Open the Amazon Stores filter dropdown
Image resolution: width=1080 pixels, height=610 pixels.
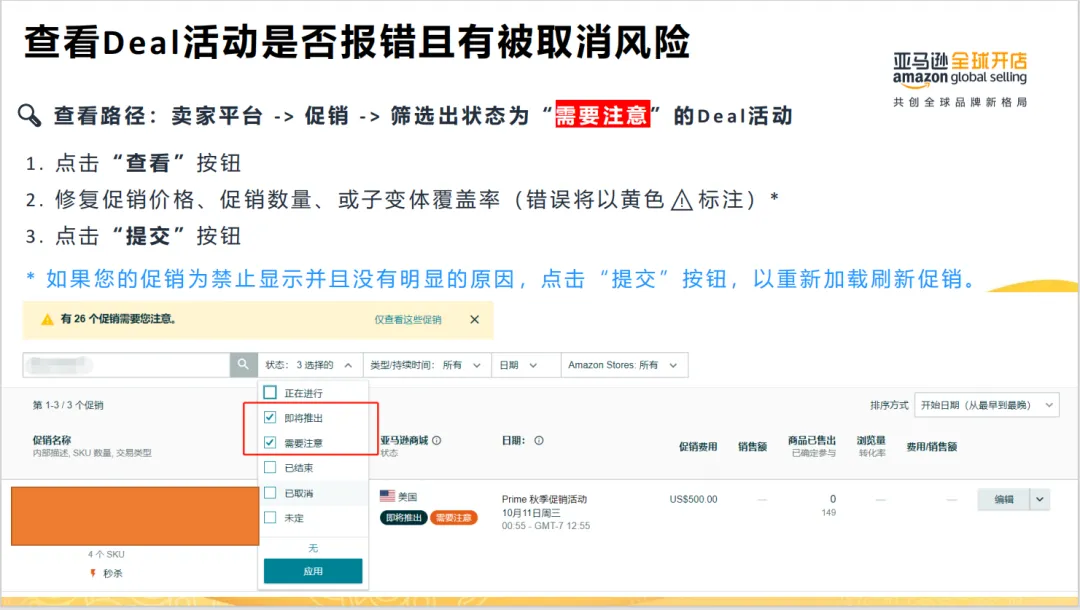[624, 365]
